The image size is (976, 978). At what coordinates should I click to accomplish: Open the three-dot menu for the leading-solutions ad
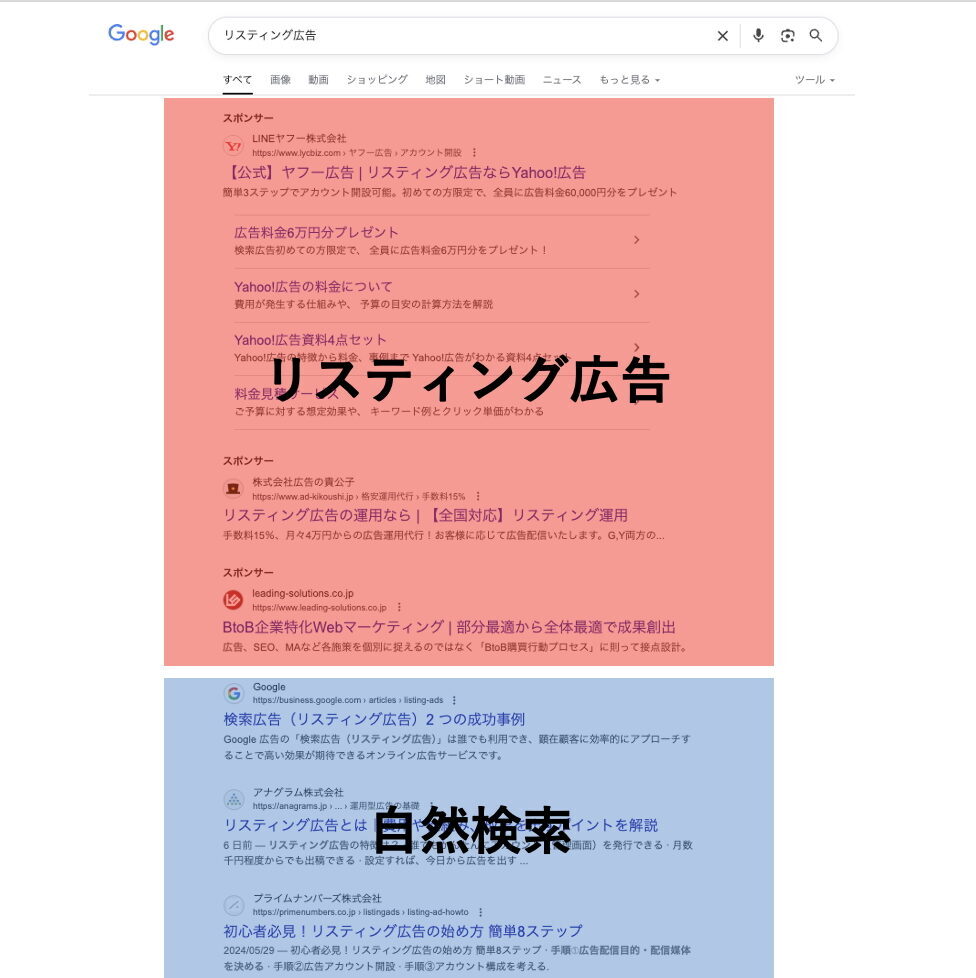coord(399,608)
